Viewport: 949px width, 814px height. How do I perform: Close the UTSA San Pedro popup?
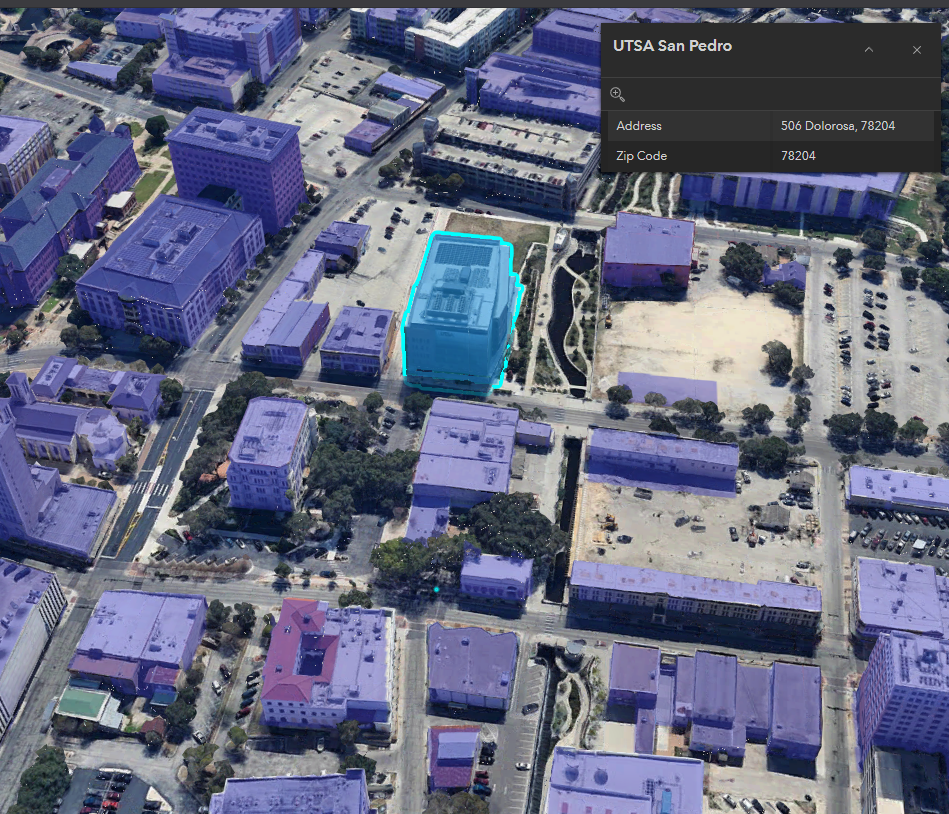(916, 49)
